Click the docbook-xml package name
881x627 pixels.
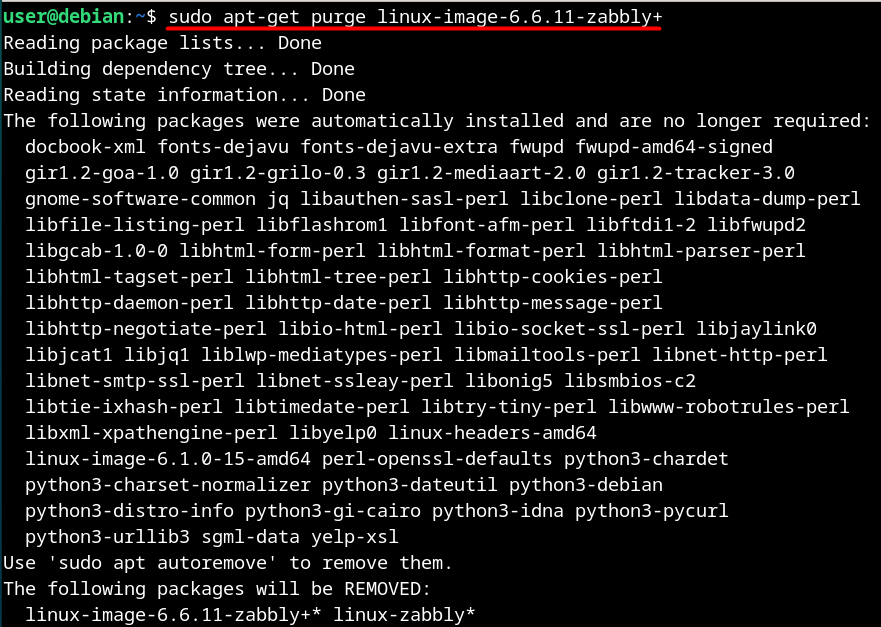click(x=85, y=147)
